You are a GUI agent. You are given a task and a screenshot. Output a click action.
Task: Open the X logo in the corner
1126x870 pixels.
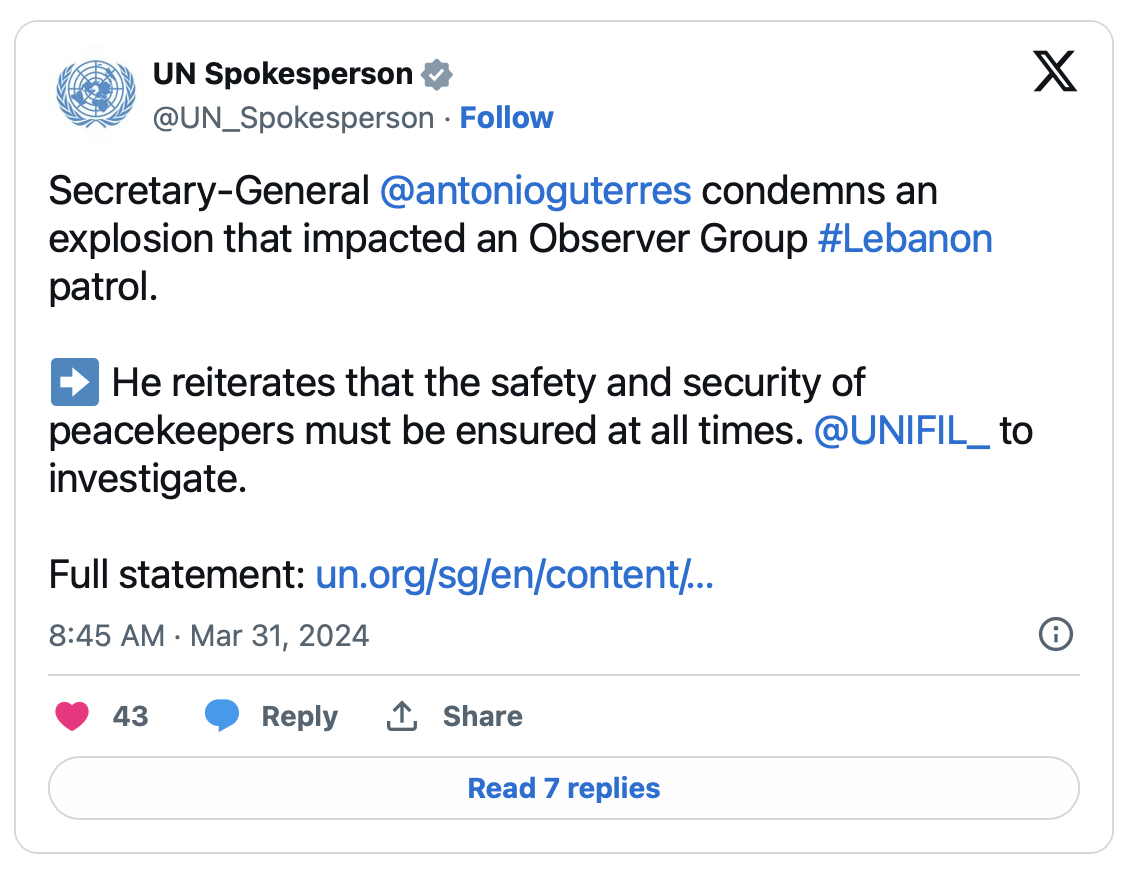point(1055,74)
